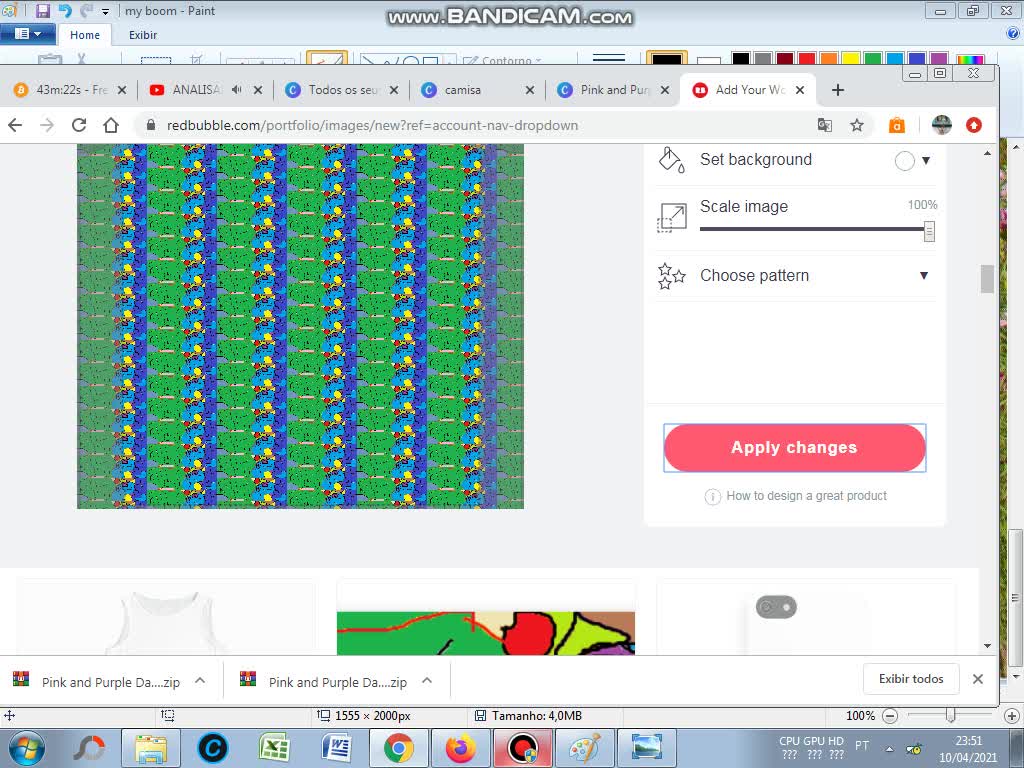
Task: Switch to the Home ribbon tab in Paint
Action: (85, 35)
